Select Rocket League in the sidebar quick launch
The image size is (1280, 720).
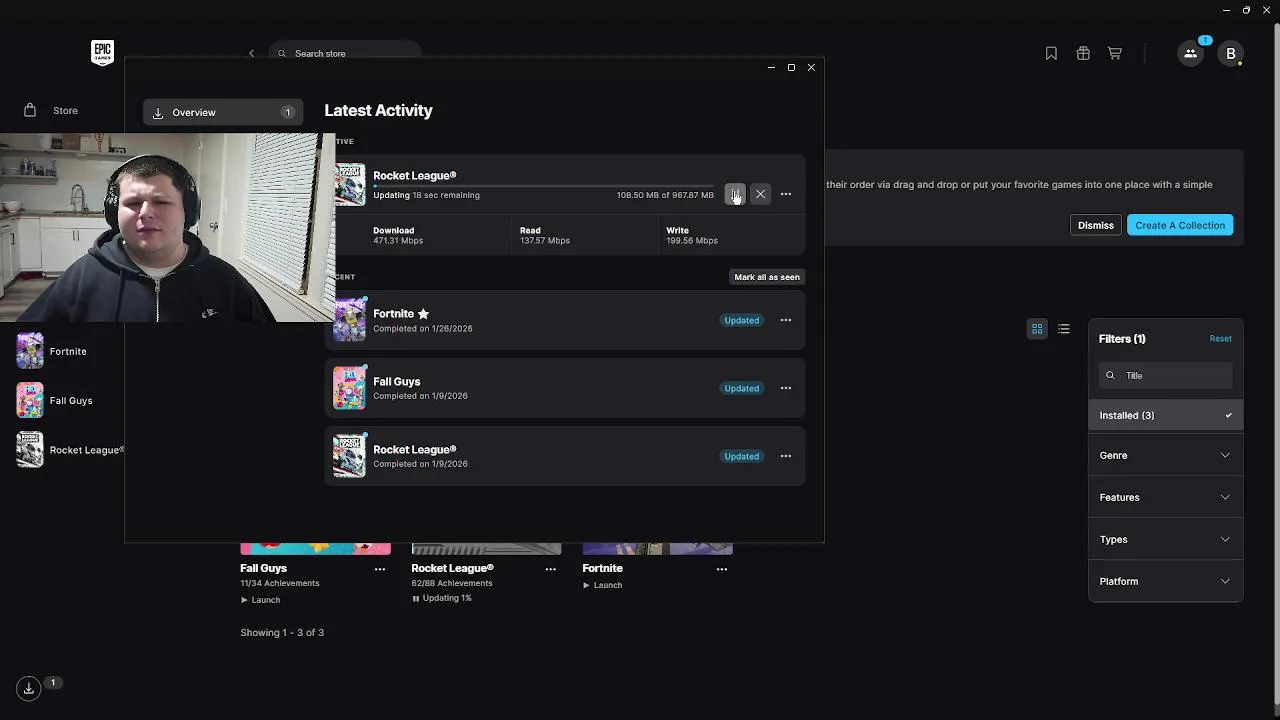click(70, 450)
